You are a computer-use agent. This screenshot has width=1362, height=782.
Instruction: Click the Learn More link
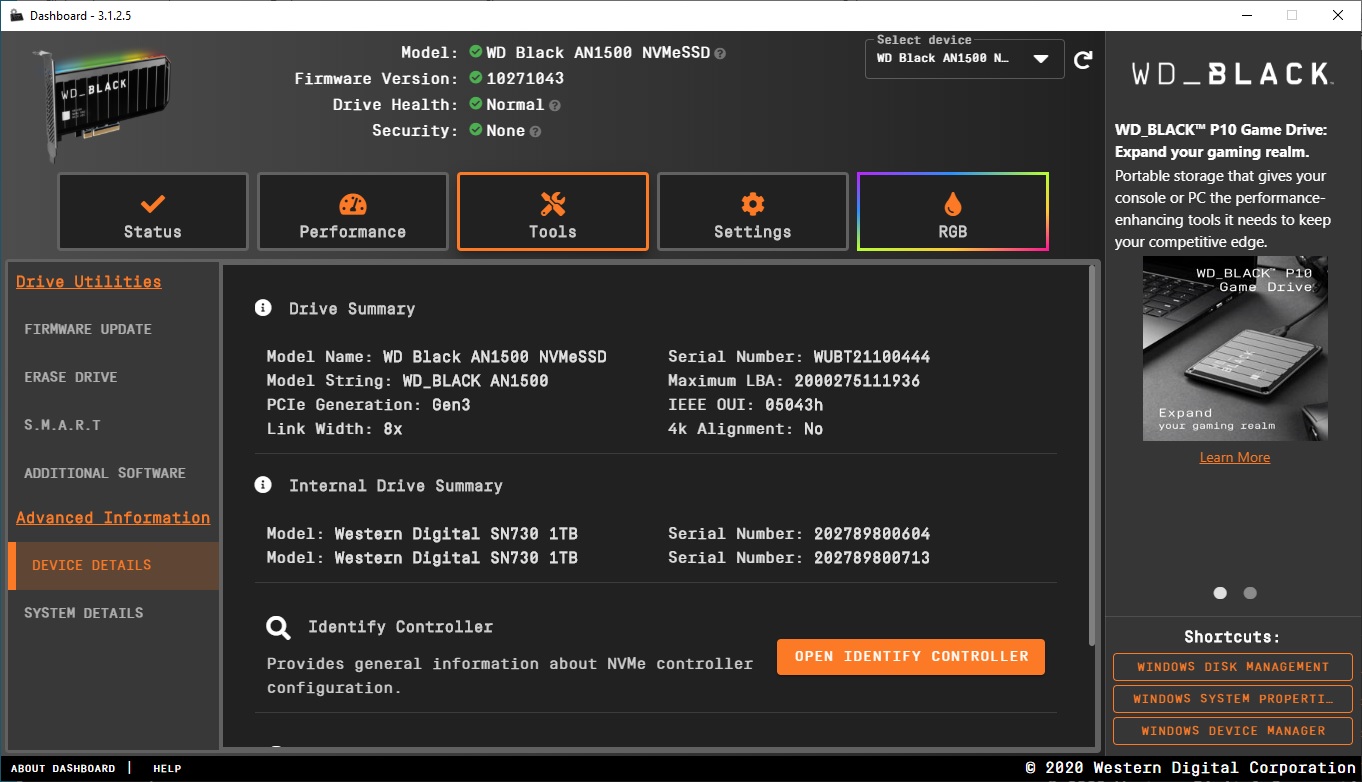[x=1235, y=457]
